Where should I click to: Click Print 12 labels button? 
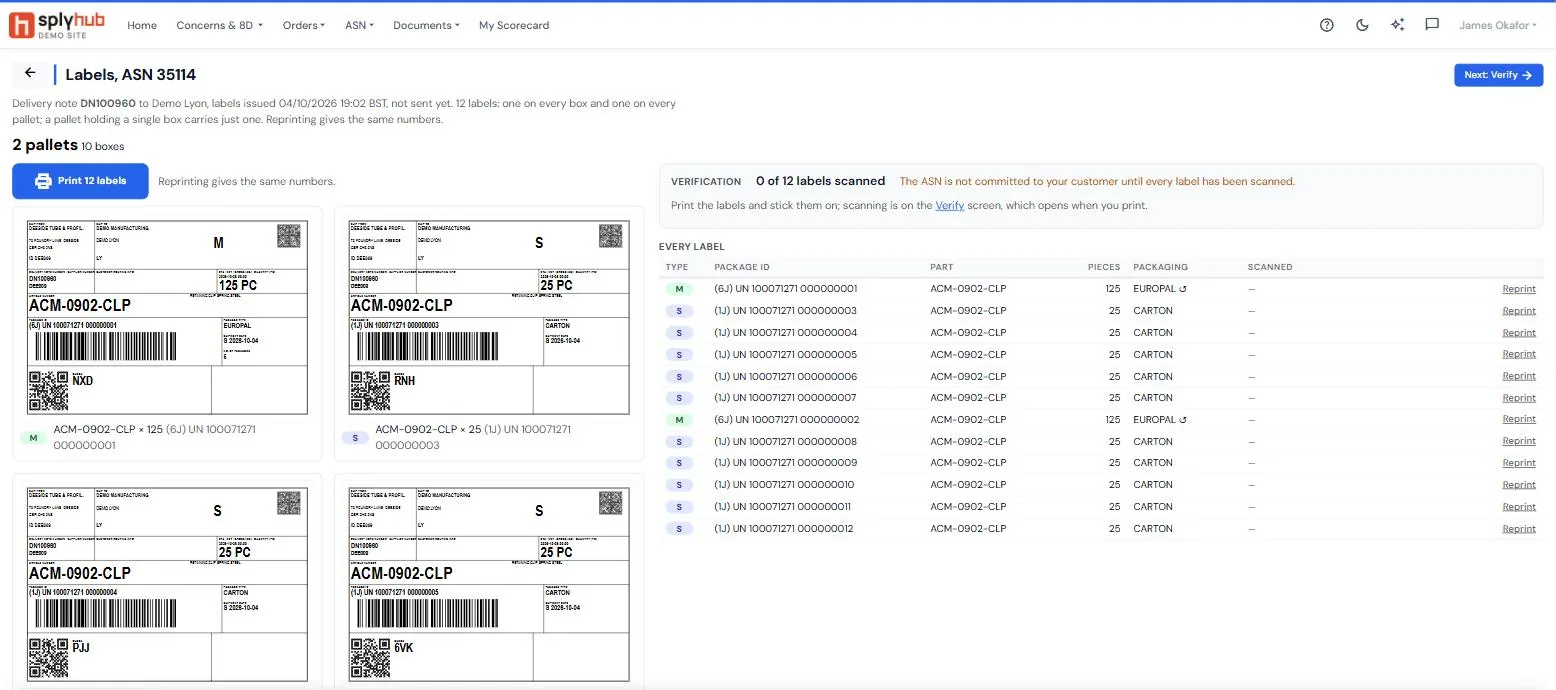(80, 181)
